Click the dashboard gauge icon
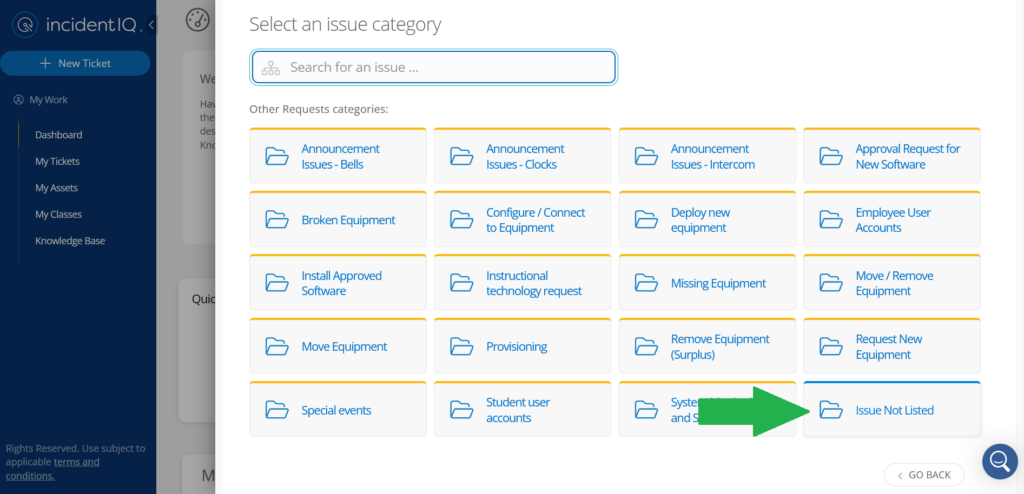 pyautogui.click(x=197, y=20)
